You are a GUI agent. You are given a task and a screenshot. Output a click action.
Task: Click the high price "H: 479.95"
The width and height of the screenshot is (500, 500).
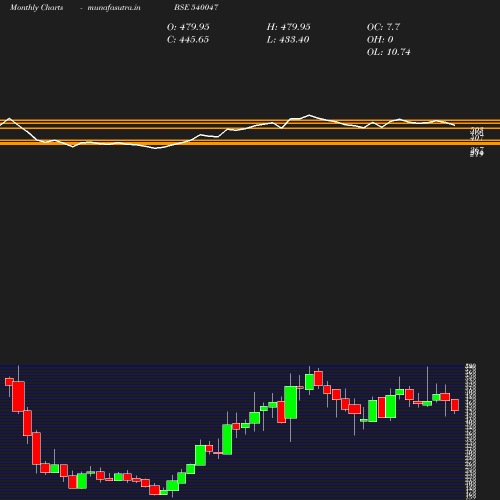click(288, 27)
